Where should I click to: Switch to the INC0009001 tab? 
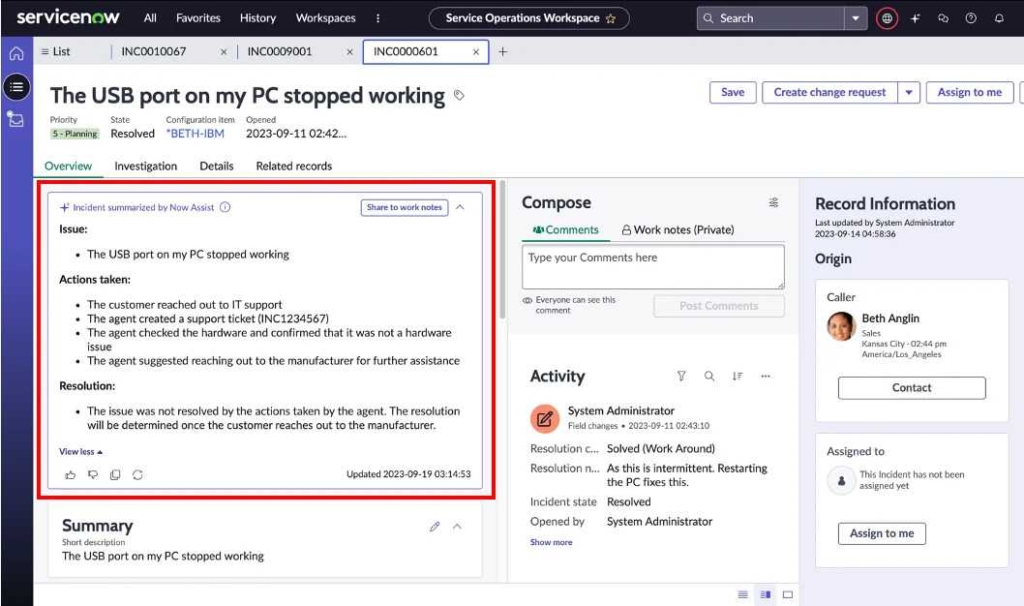280,52
